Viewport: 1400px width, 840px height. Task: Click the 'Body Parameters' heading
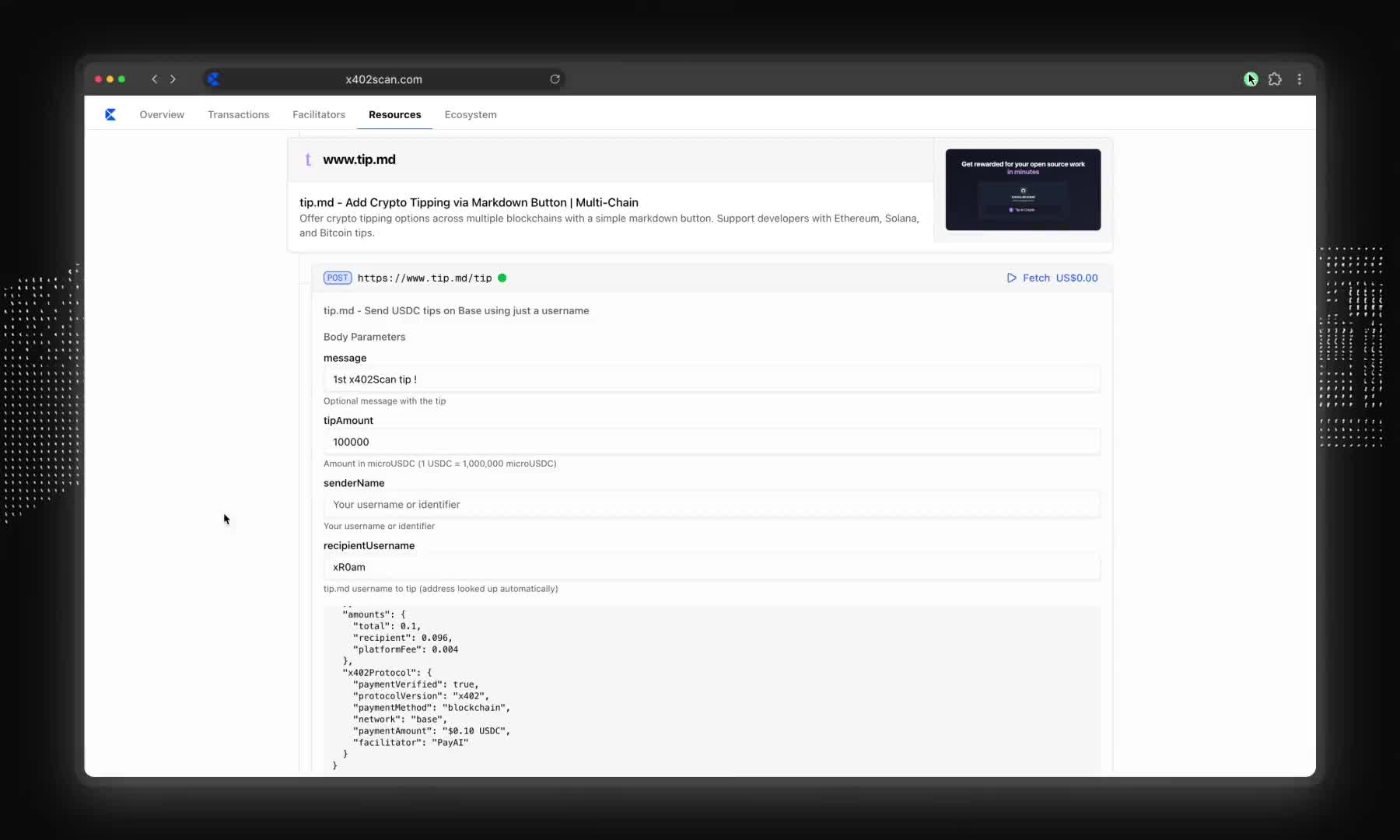click(364, 337)
